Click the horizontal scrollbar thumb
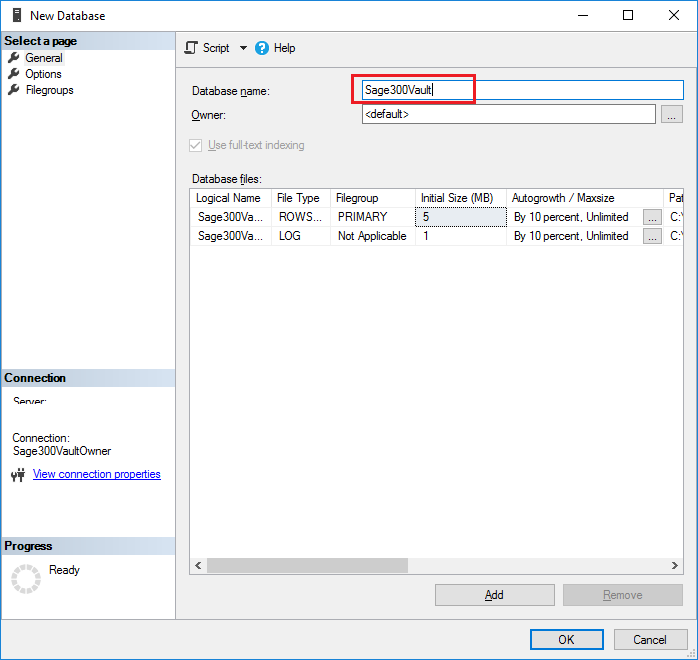This screenshot has height=660, width=698. (x=307, y=565)
